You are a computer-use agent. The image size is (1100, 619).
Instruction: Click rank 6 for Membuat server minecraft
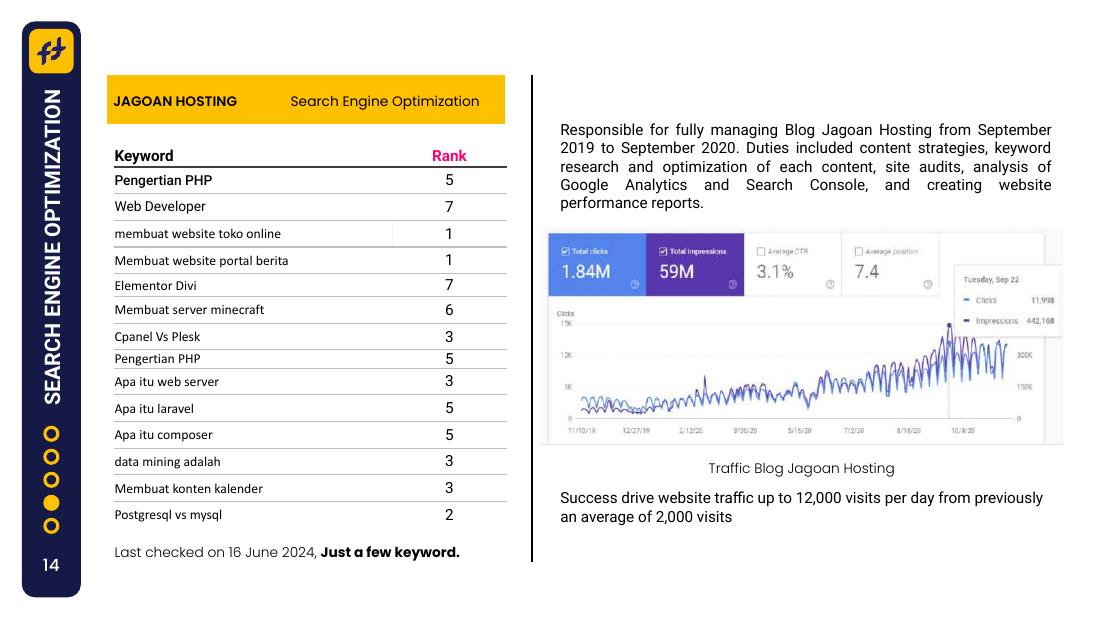click(x=449, y=310)
